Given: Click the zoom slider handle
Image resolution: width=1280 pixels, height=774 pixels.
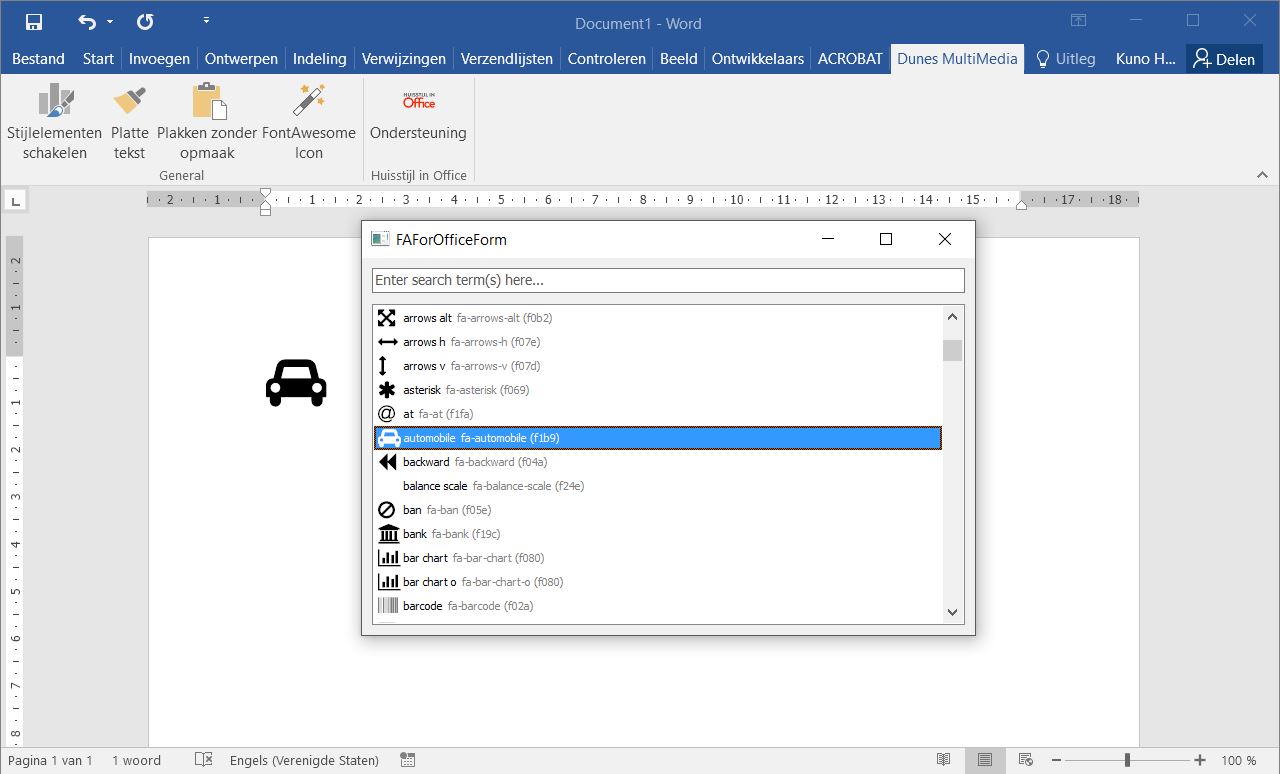Looking at the screenshot, I should click(1127, 760).
